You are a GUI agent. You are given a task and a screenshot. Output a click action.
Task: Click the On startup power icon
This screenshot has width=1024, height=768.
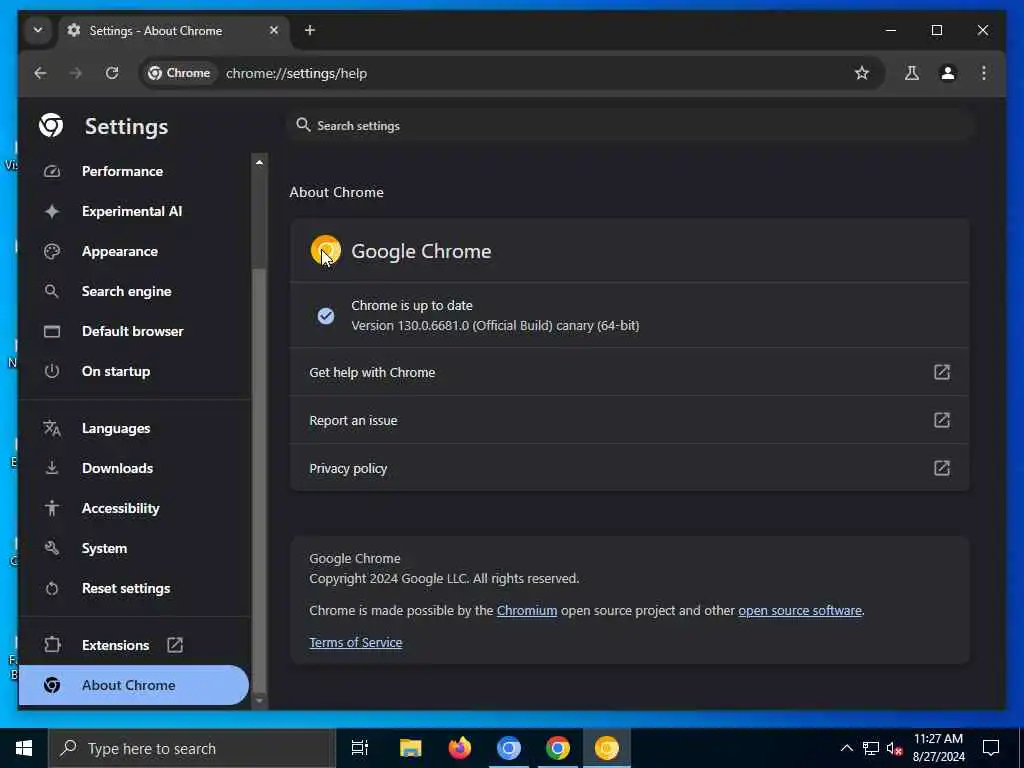pos(52,371)
